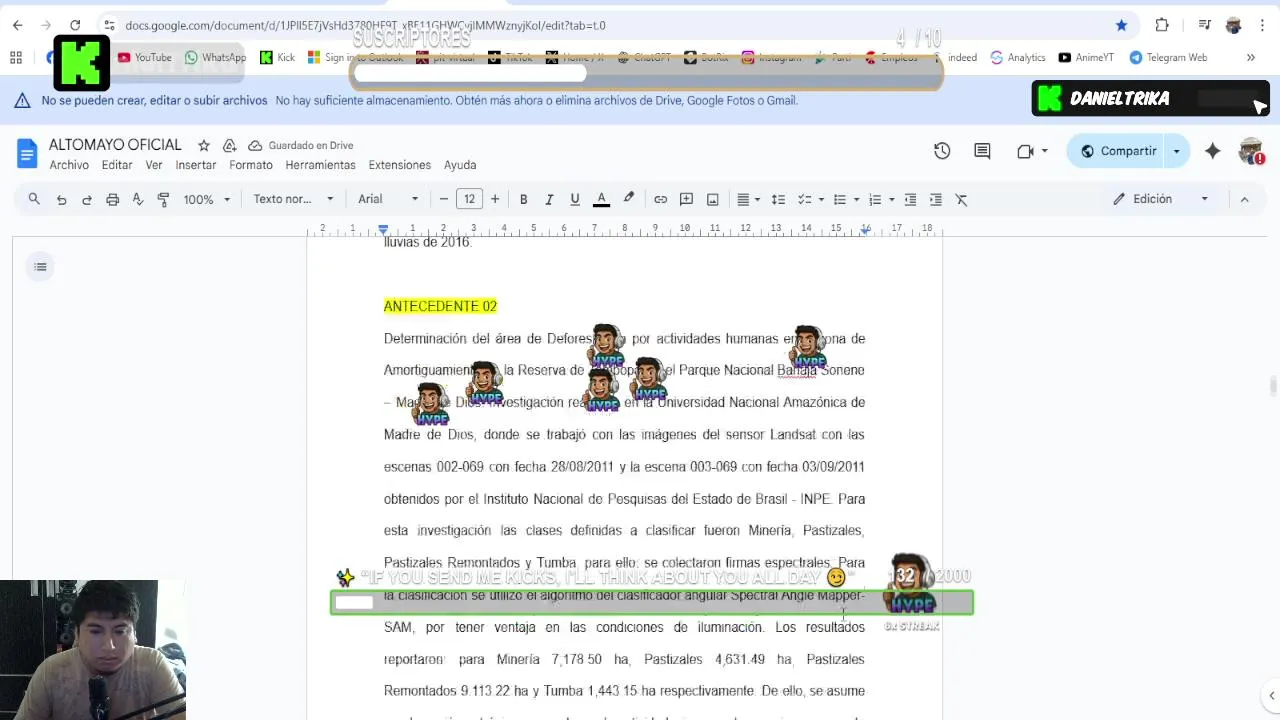
Task: Open the Insertar menu
Action: 196,165
